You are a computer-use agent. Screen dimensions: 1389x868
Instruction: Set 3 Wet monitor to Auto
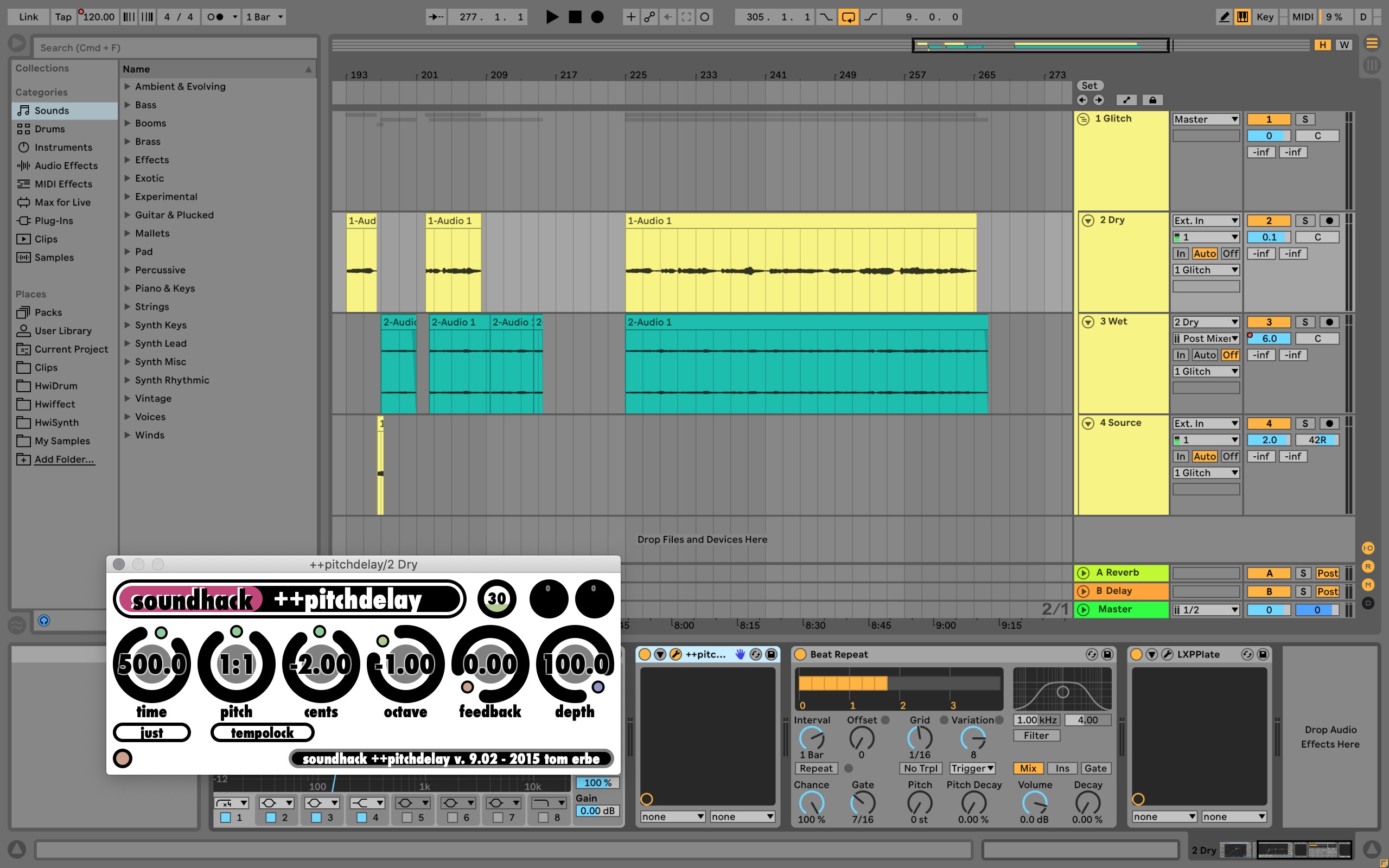point(1204,355)
